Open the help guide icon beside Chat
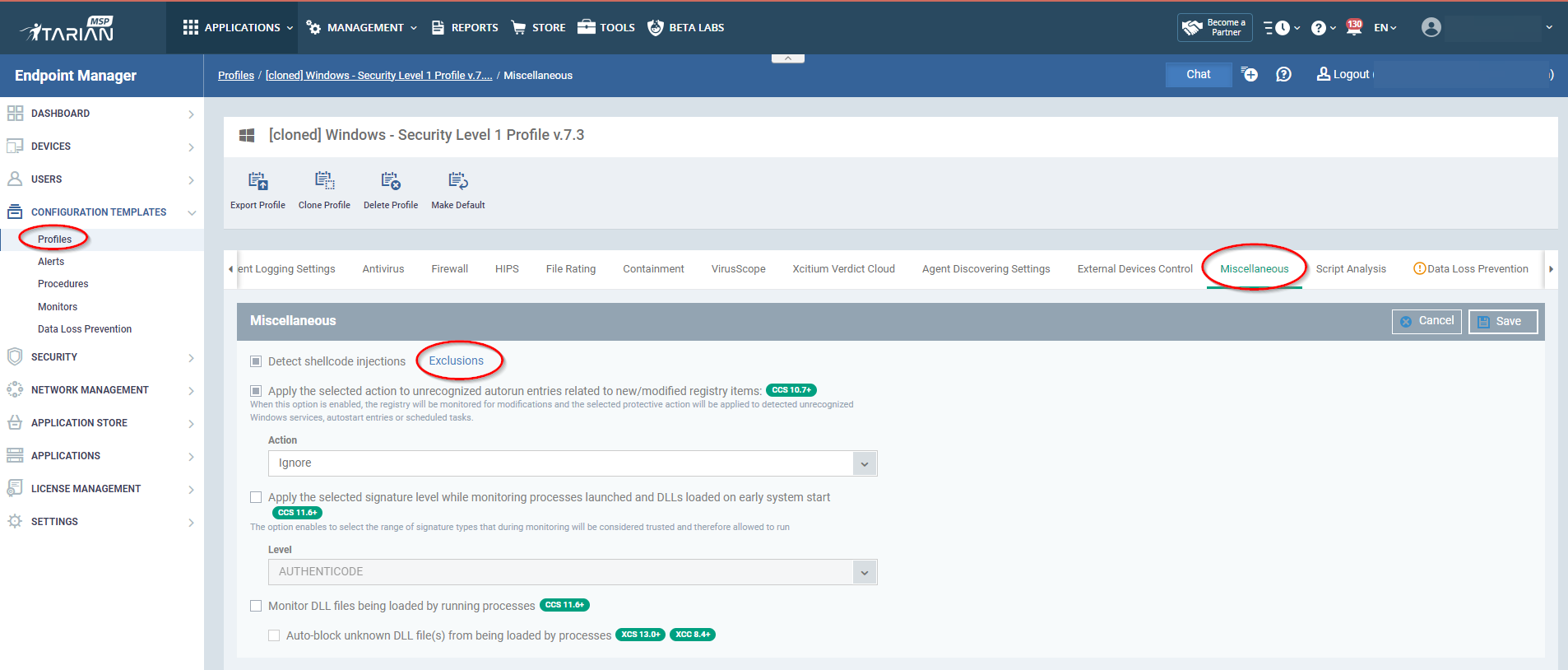 point(1283,74)
